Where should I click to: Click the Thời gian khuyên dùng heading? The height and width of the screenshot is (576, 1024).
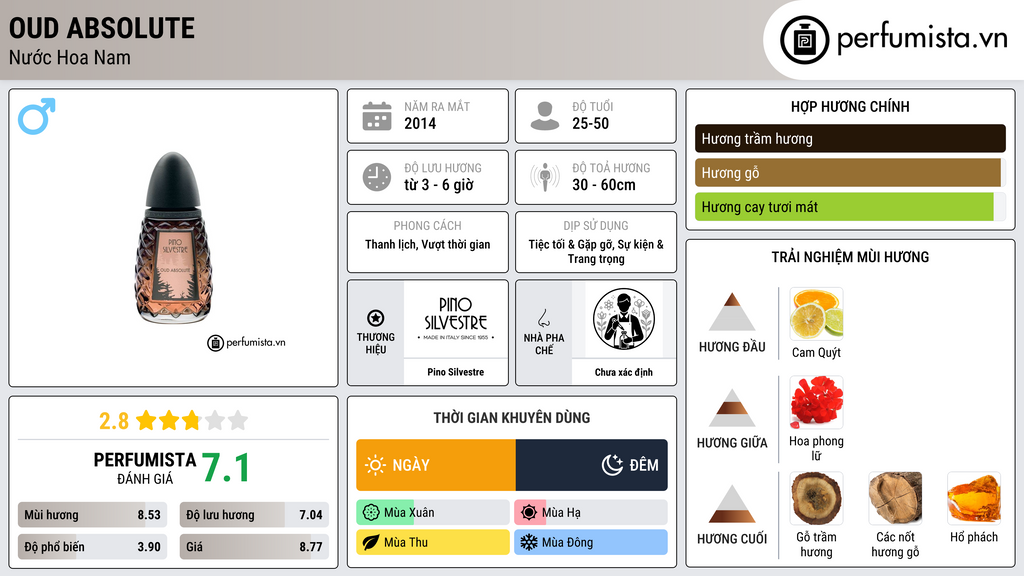[x=512, y=418]
